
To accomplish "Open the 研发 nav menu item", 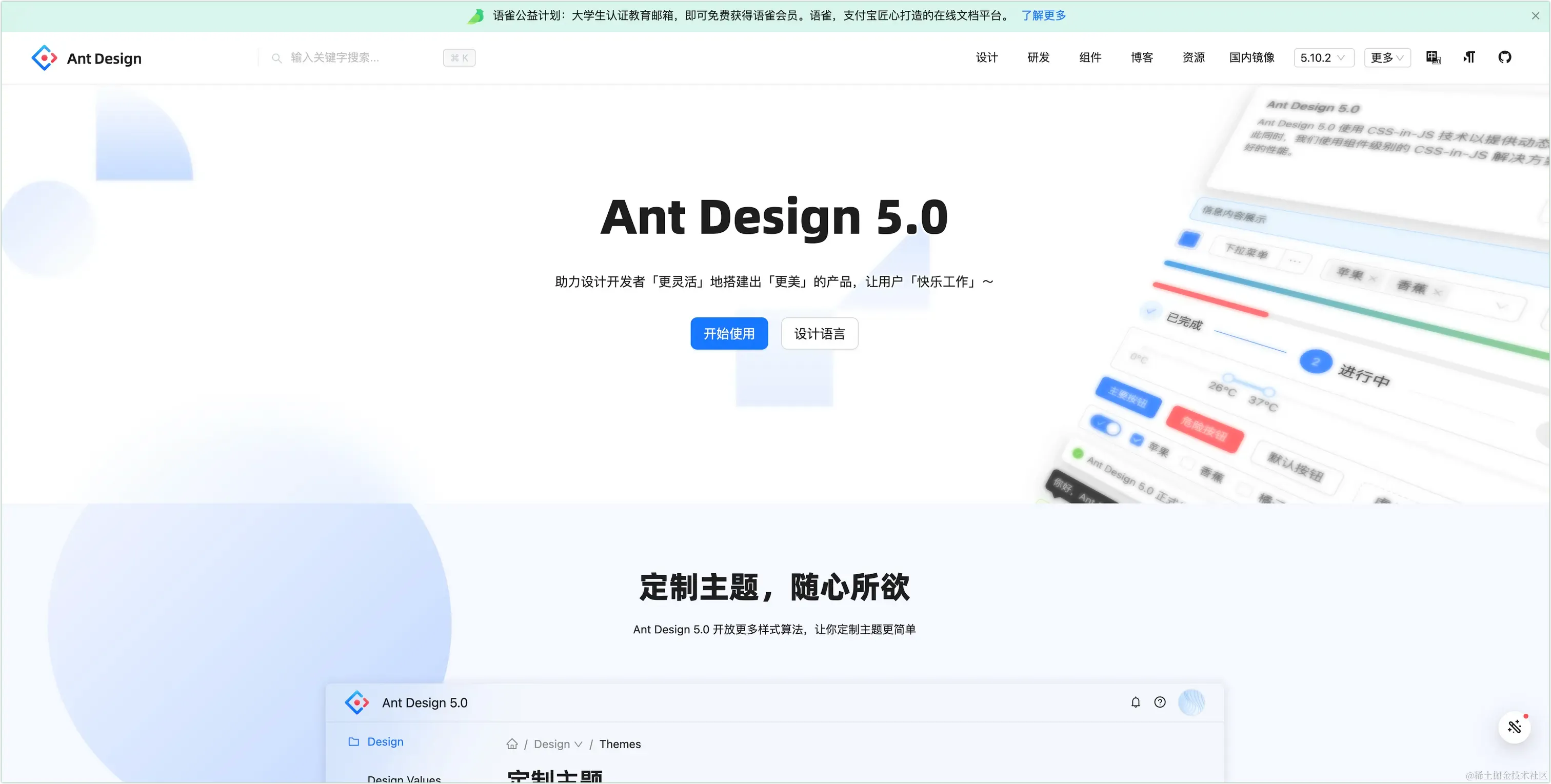I will point(1039,58).
